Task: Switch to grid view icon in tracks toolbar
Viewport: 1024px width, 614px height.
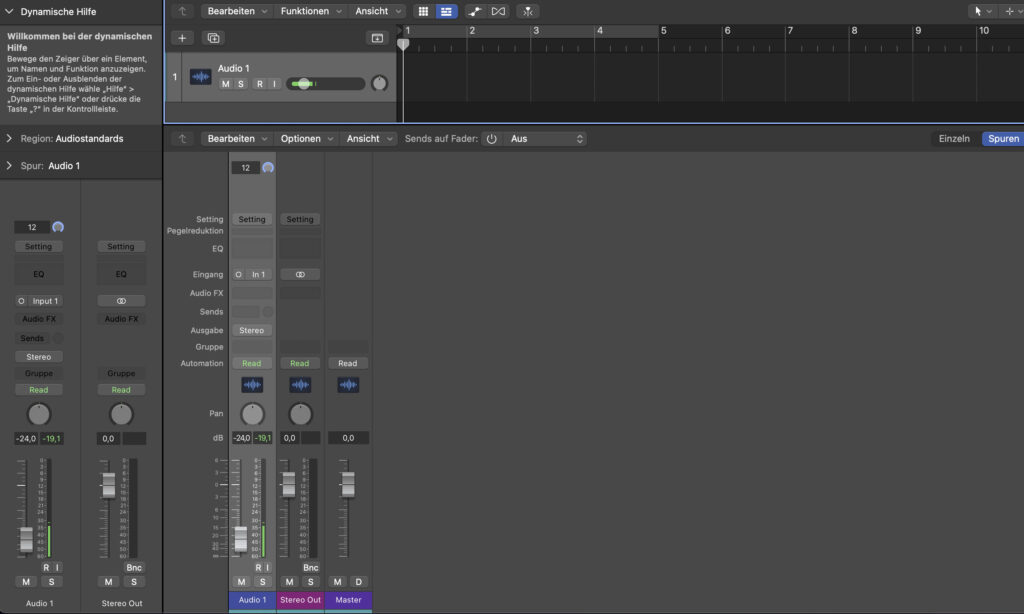Action: pos(423,11)
